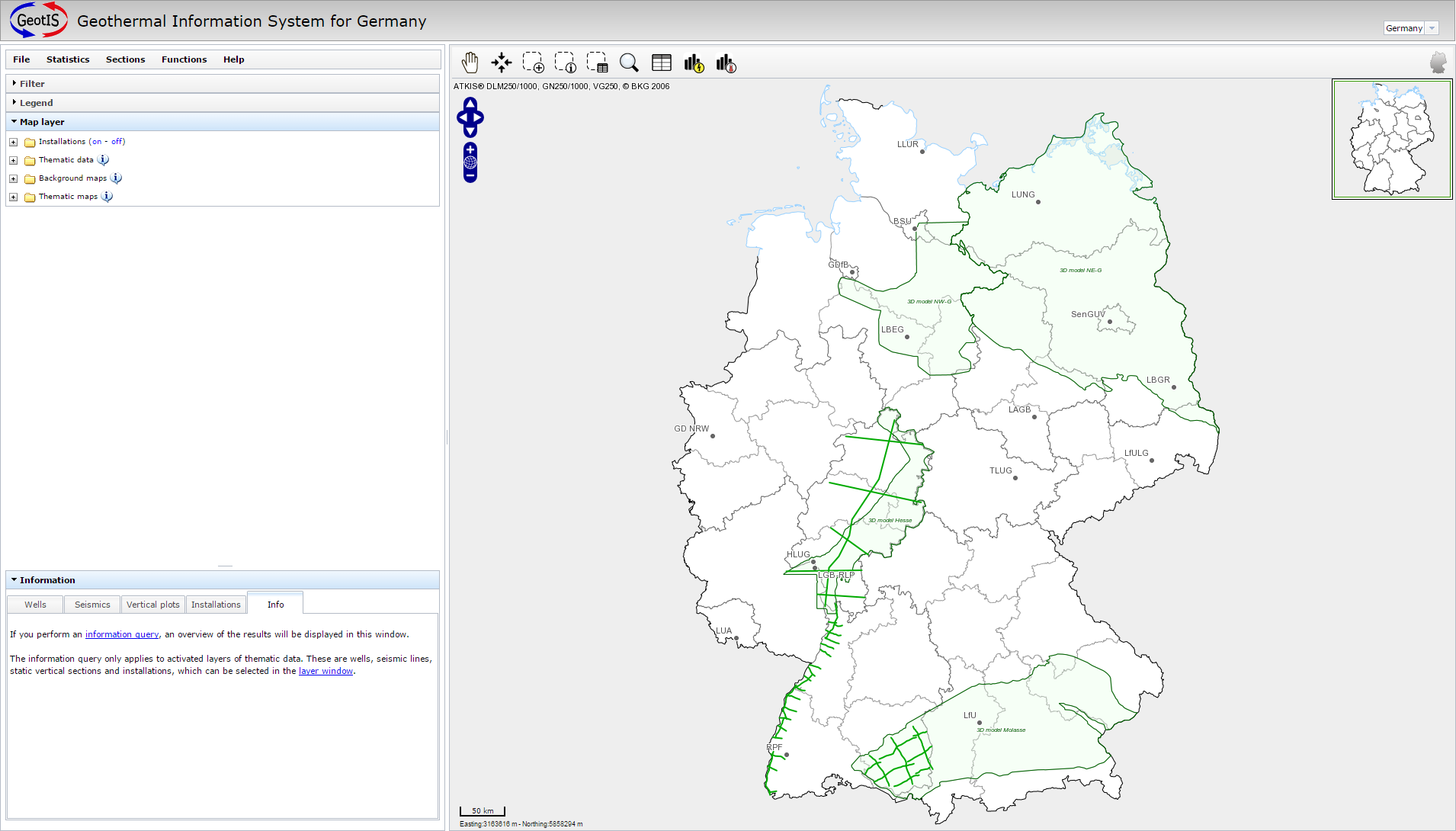
Task: Open the data table tool
Action: [x=662, y=63]
